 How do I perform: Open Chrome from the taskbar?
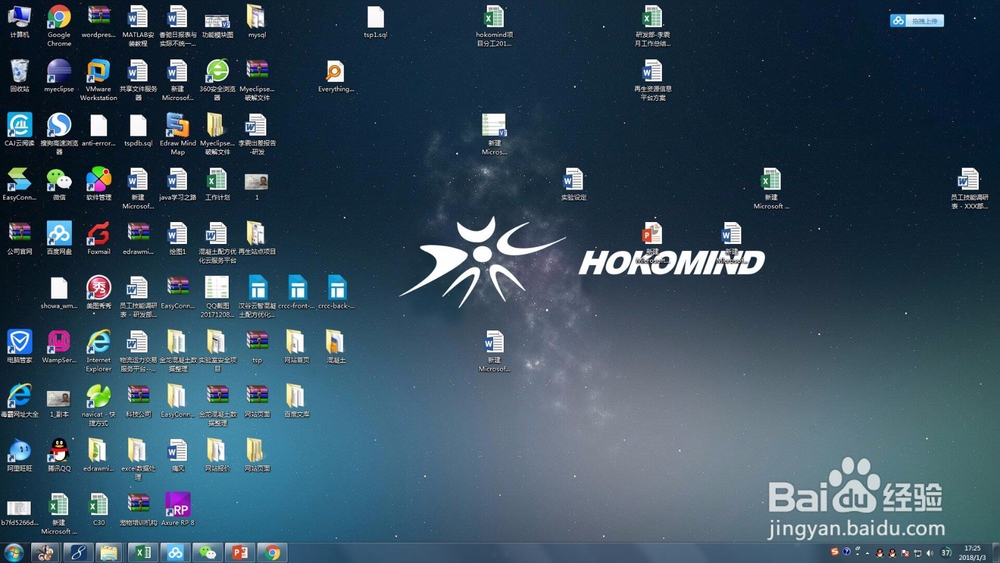272,552
